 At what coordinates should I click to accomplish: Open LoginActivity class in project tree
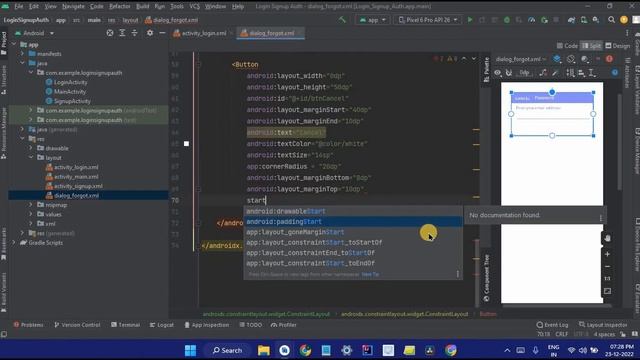click(x=66, y=82)
